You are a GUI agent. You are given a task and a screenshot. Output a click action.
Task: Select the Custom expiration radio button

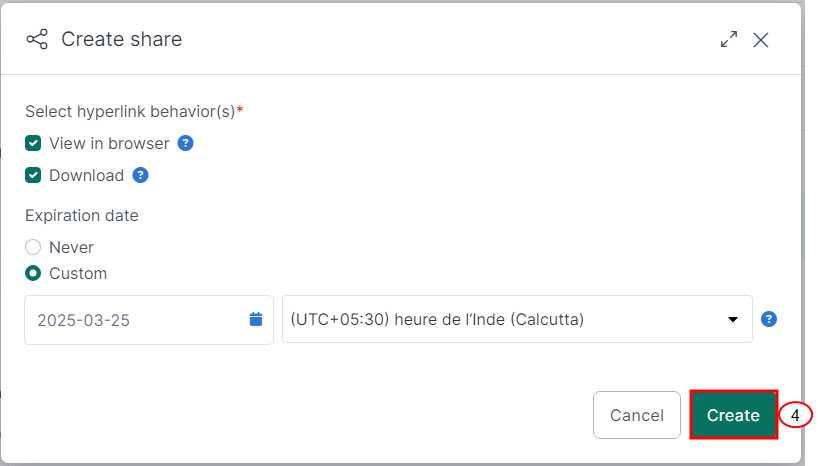33,273
